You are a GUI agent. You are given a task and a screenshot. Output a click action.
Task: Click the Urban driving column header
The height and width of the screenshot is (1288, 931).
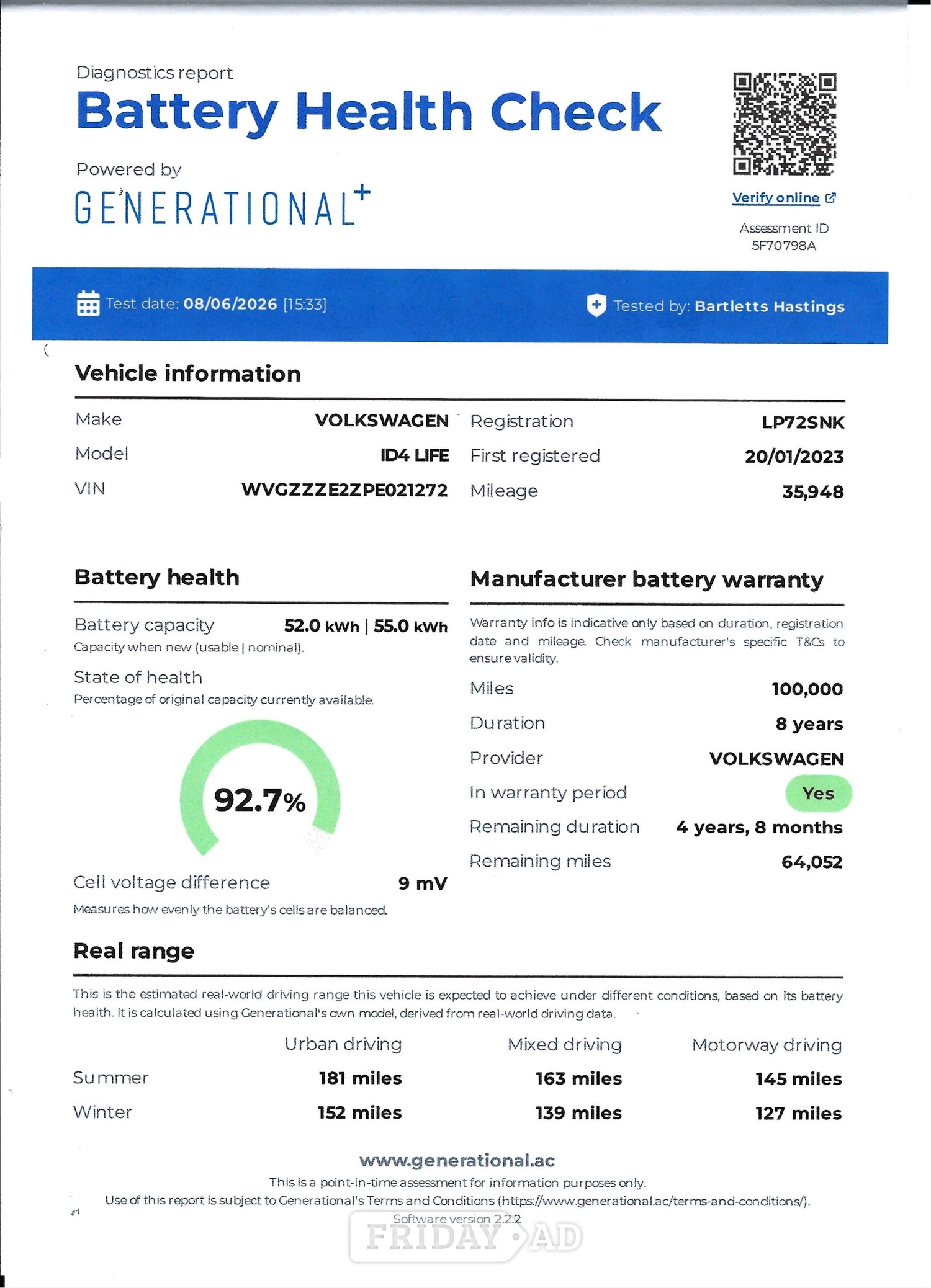(x=343, y=1045)
